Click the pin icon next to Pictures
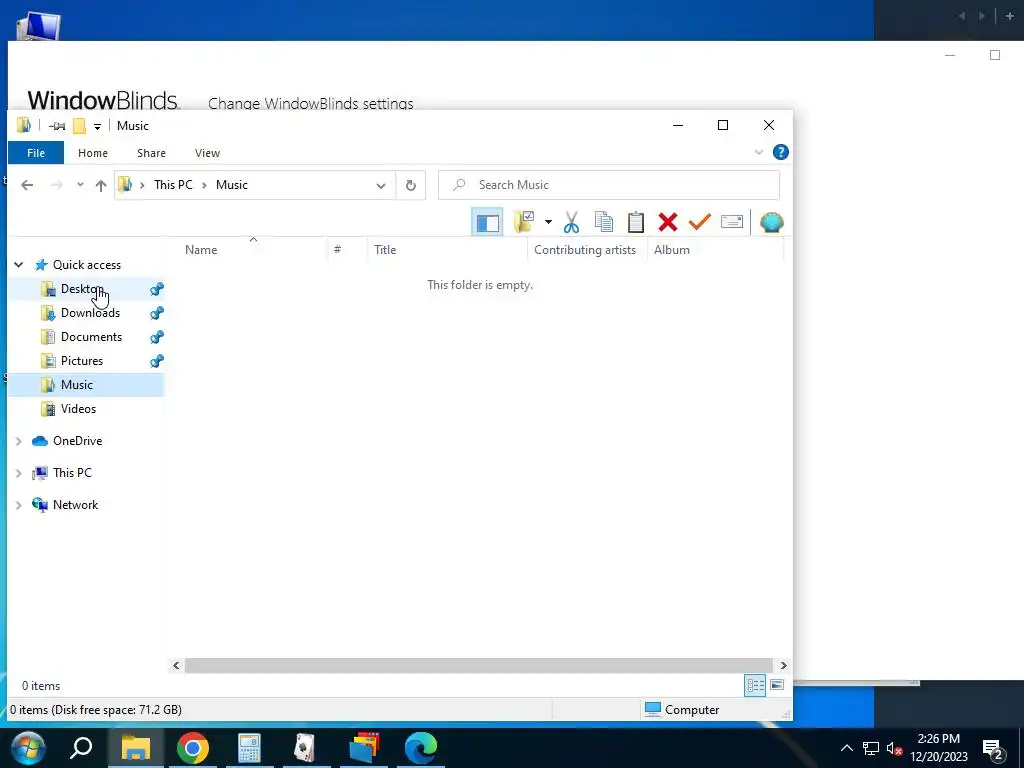This screenshot has height=768, width=1024. click(x=157, y=360)
